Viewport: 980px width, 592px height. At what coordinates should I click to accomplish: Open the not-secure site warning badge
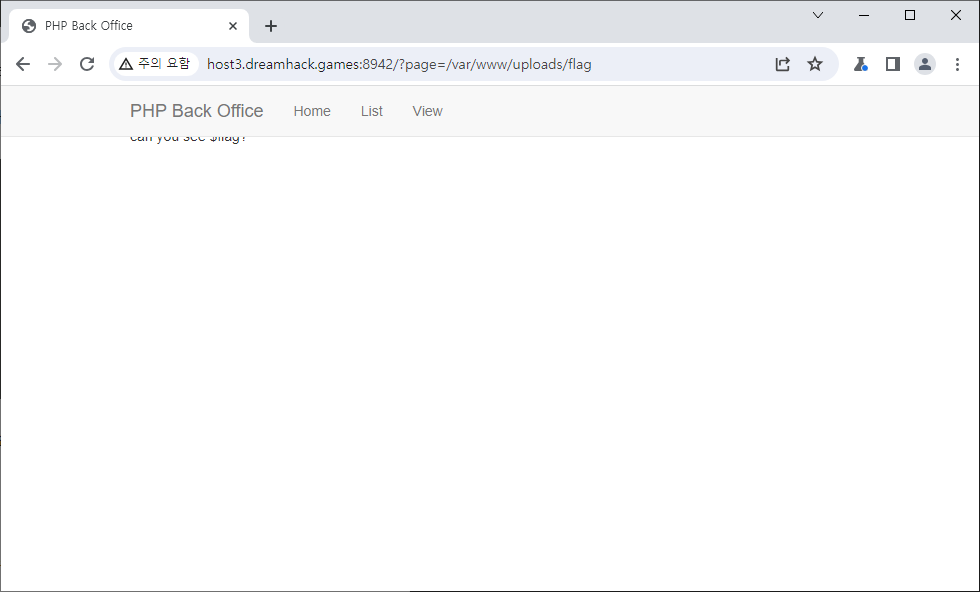coord(154,64)
